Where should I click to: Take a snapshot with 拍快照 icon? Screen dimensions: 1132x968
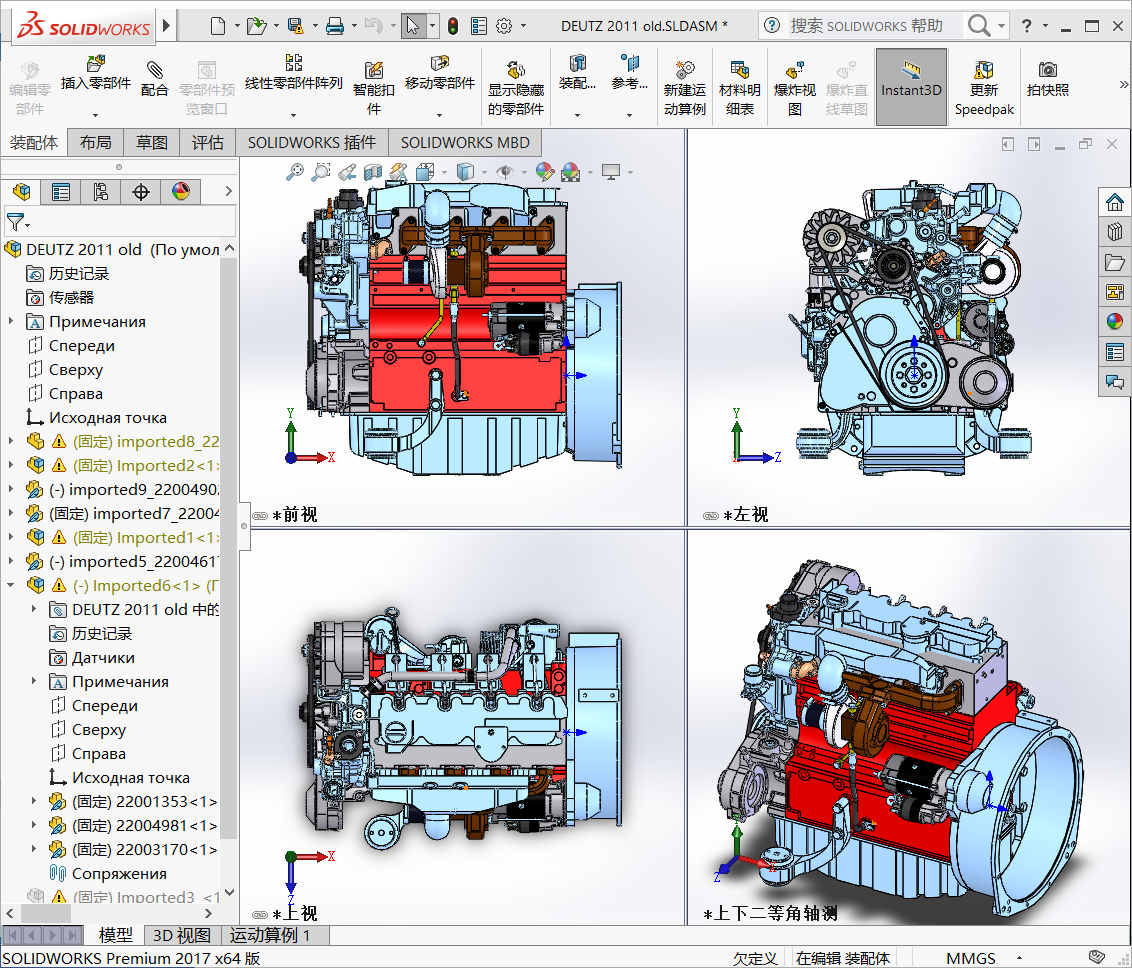tap(1047, 70)
